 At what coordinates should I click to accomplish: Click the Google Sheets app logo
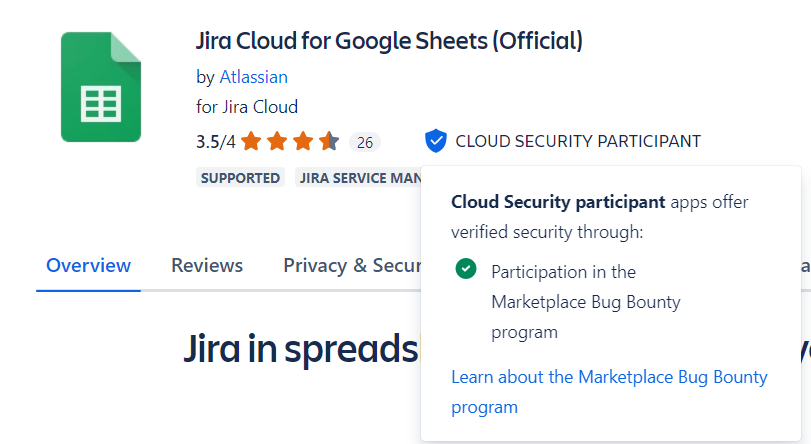pos(101,87)
